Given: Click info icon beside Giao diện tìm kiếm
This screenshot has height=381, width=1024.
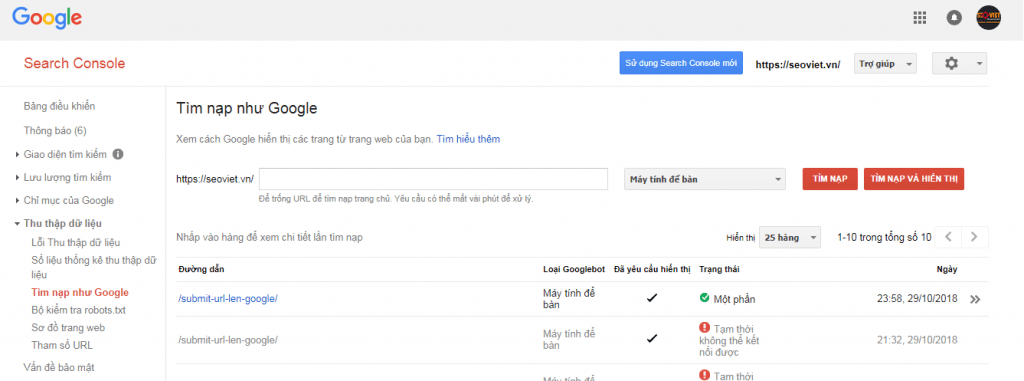Looking at the screenshot, I should click(118, 155).
